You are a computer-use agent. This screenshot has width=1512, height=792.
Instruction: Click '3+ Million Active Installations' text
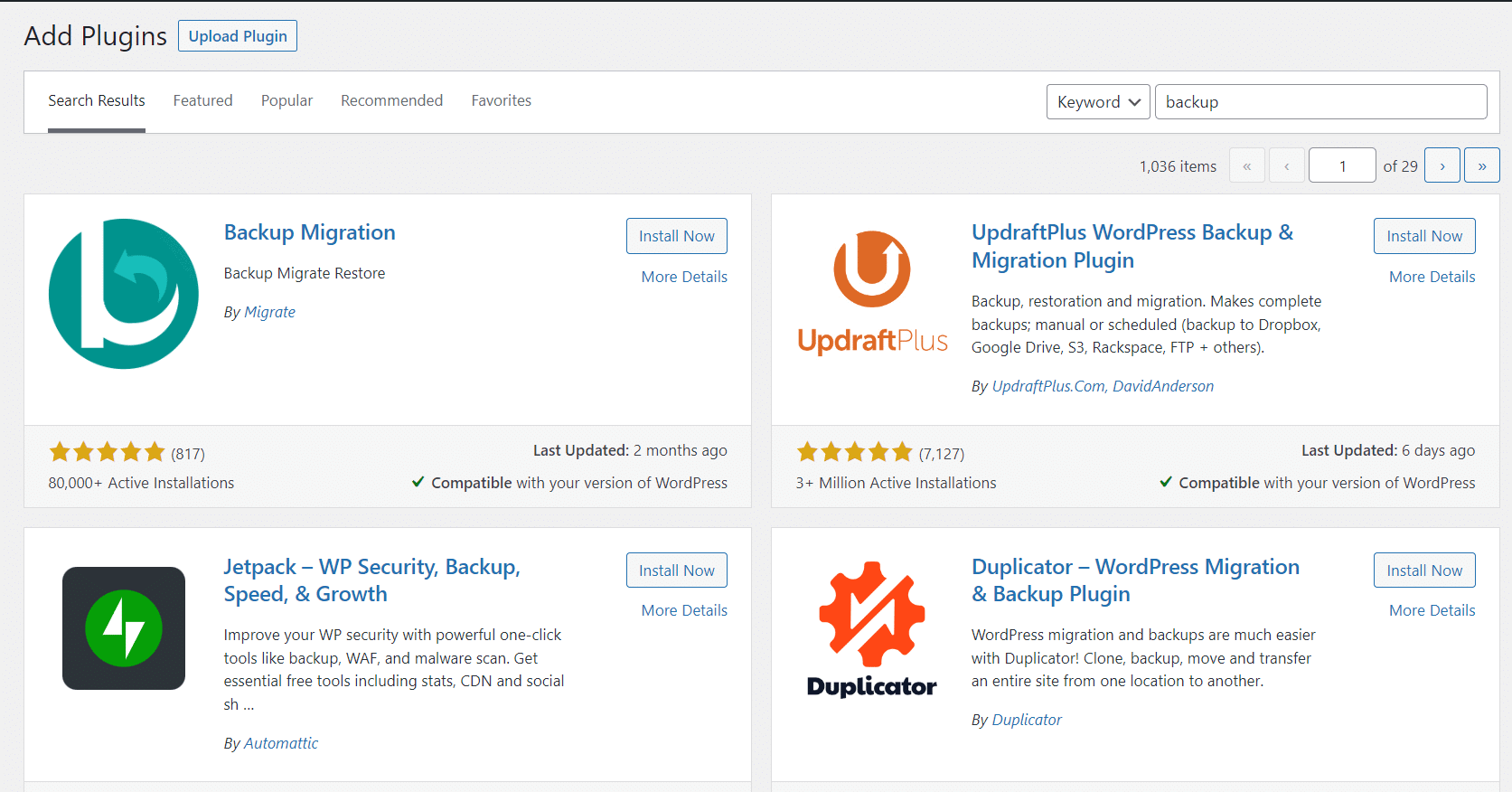click(897, 483)
